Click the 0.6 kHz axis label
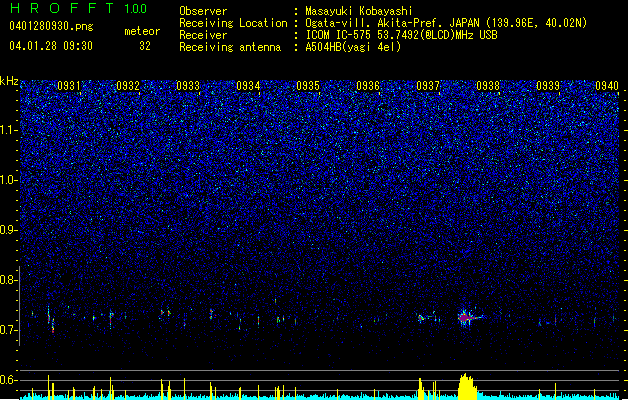This screenshot has height=400, width=629. tap(8, 380)
